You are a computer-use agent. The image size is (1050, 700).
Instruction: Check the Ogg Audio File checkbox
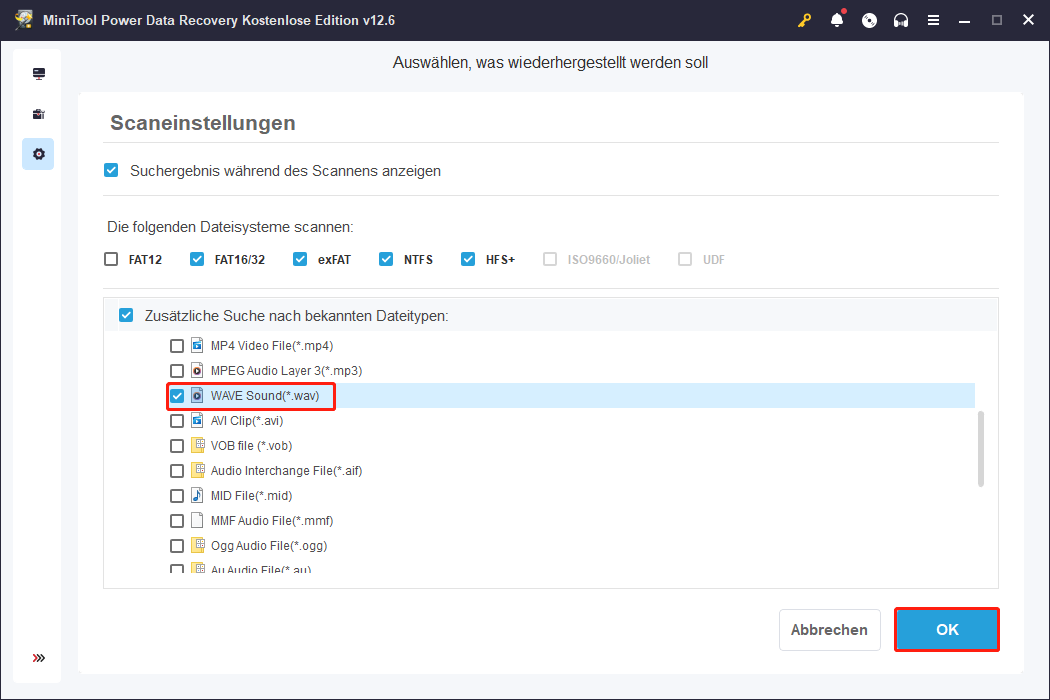tap(177, 546)
